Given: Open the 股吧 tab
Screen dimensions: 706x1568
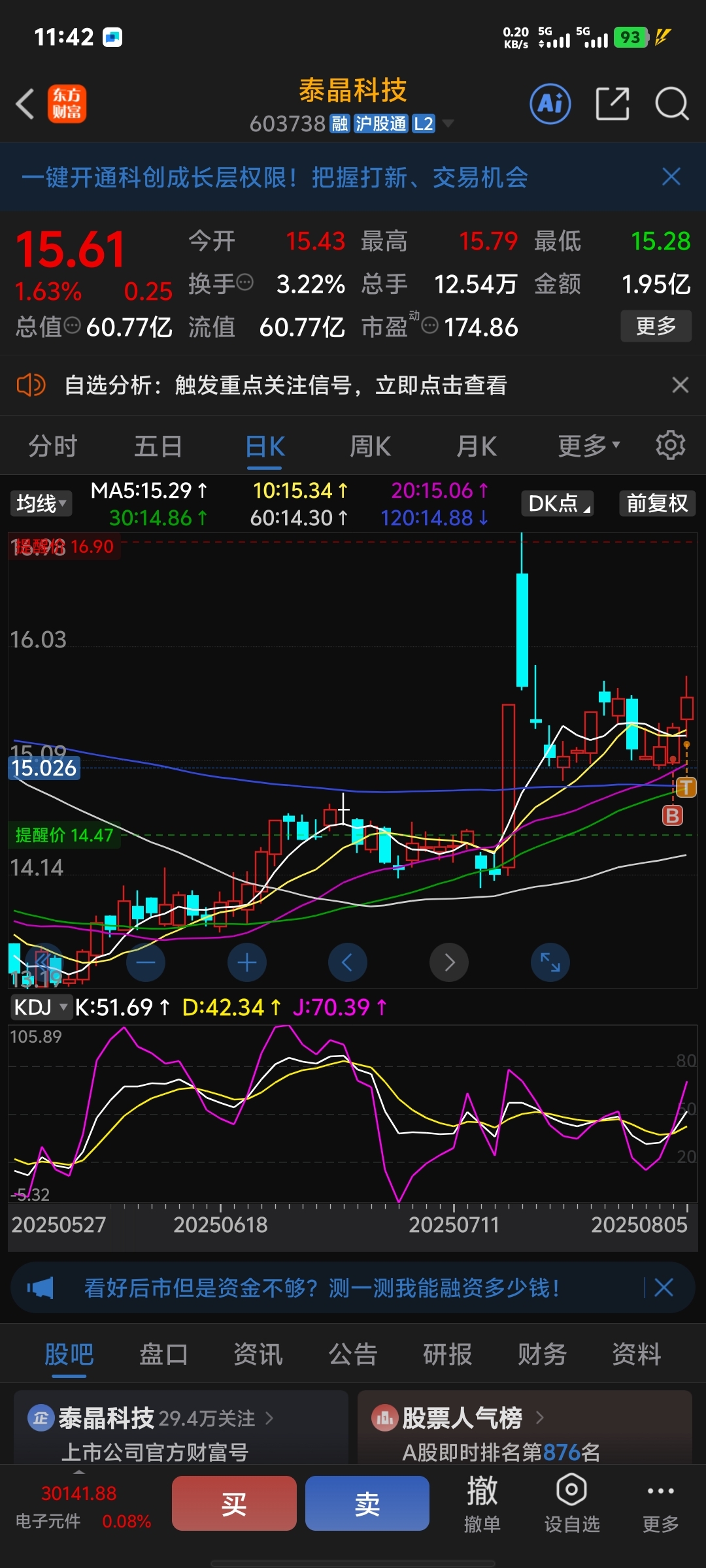Looking at the screenshot, I should click(x=69, y=1354).
